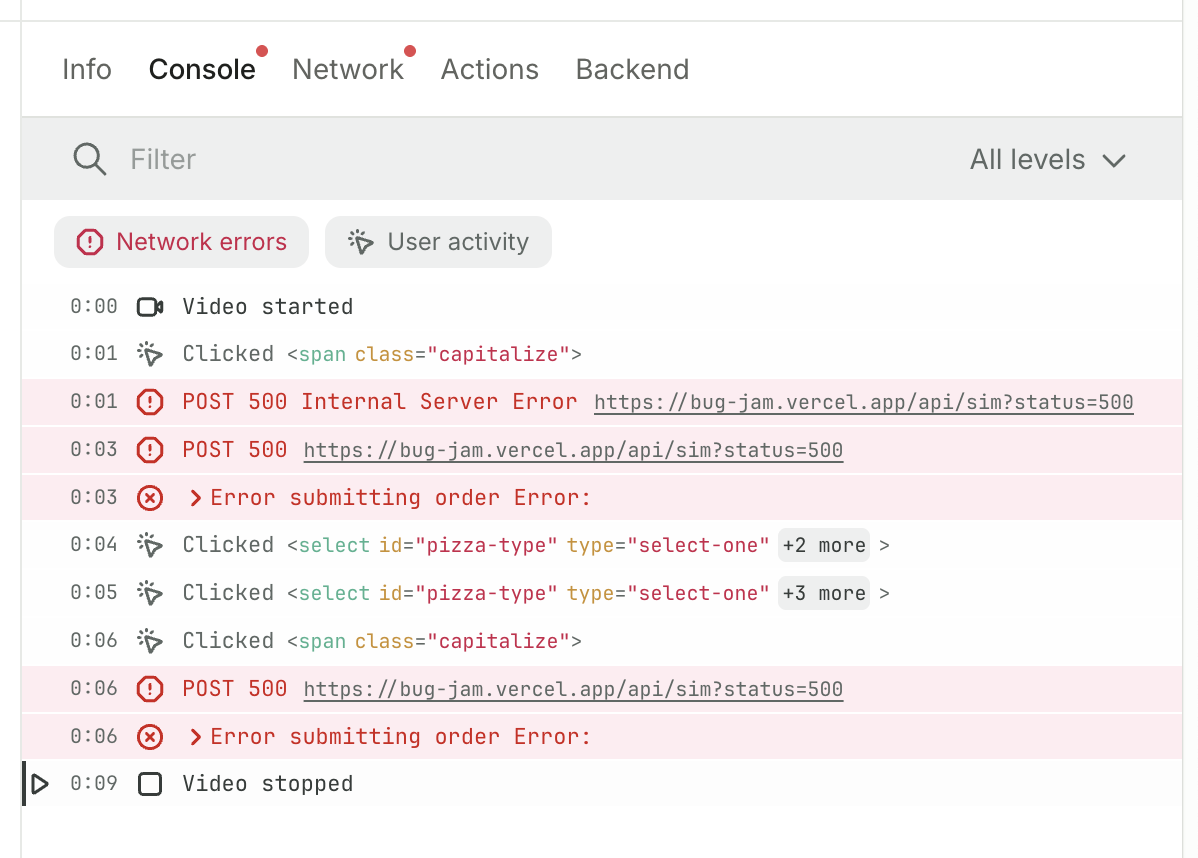The image size is (1198, 858).
Task: Switch to the Info tab
Action: point(86,70)
